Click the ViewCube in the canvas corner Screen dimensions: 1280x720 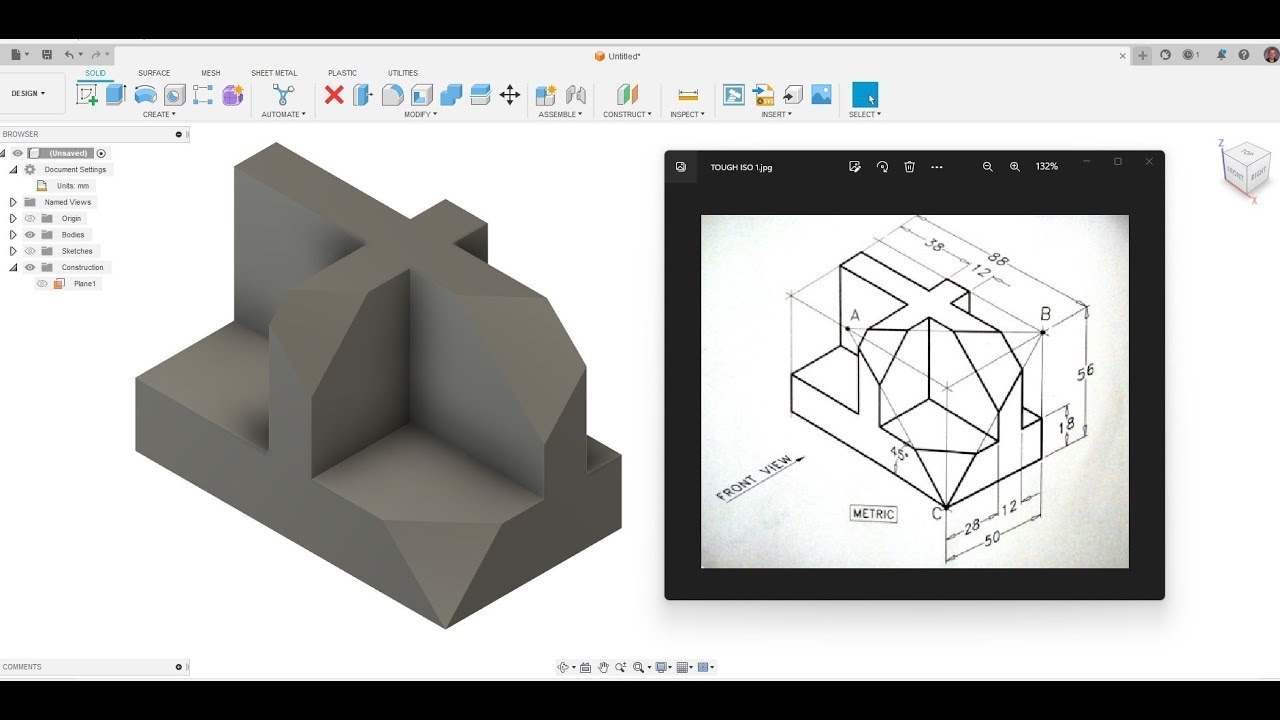click(1246, 168)
